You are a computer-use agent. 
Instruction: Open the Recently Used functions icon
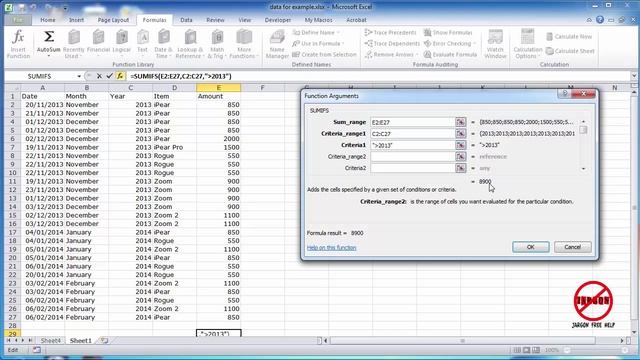click(74, 44)
